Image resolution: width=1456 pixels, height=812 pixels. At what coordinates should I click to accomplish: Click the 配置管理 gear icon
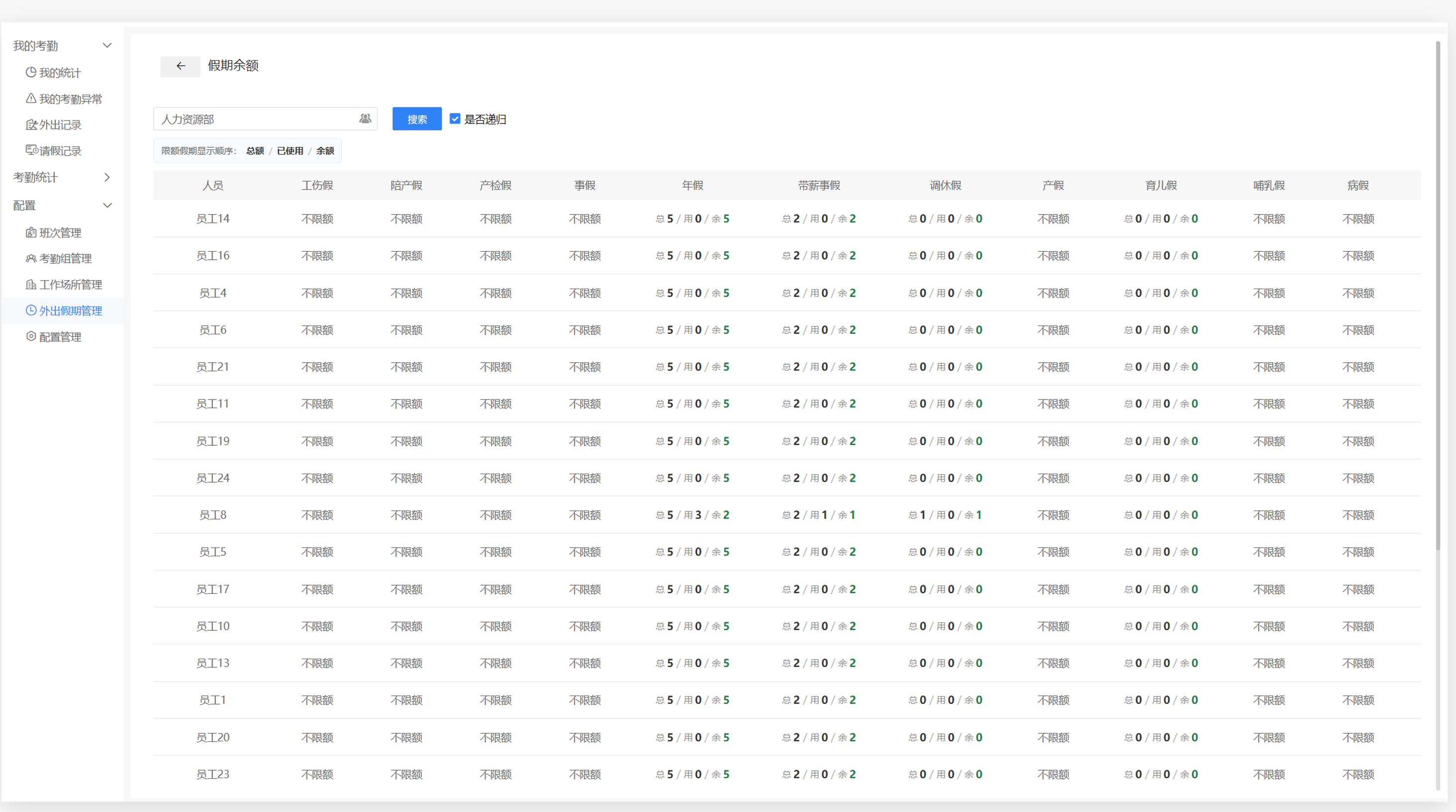[31, 336]
